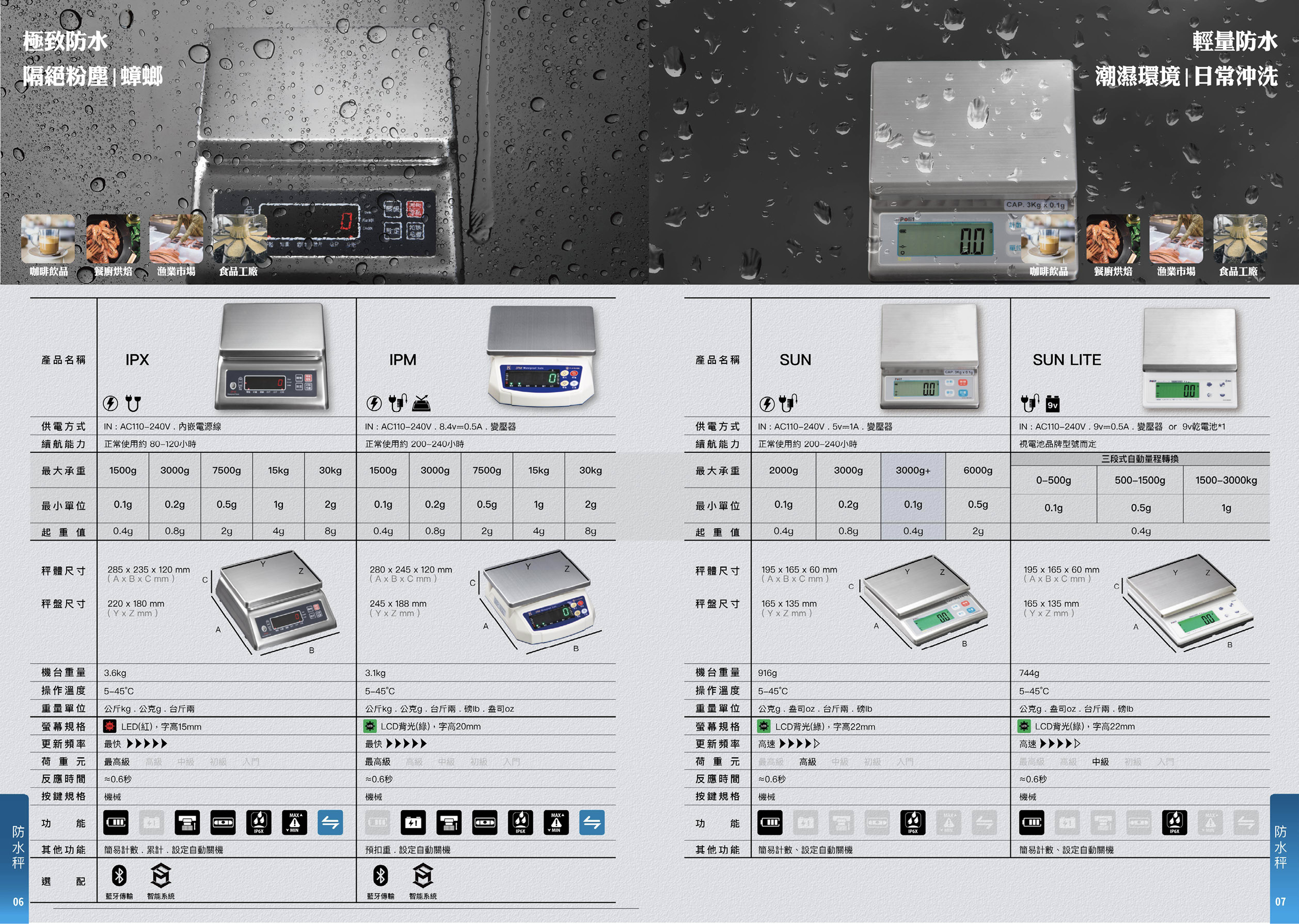Click the red LED screen icon for IPX
1299x924 pixels.
click(110, 727)
